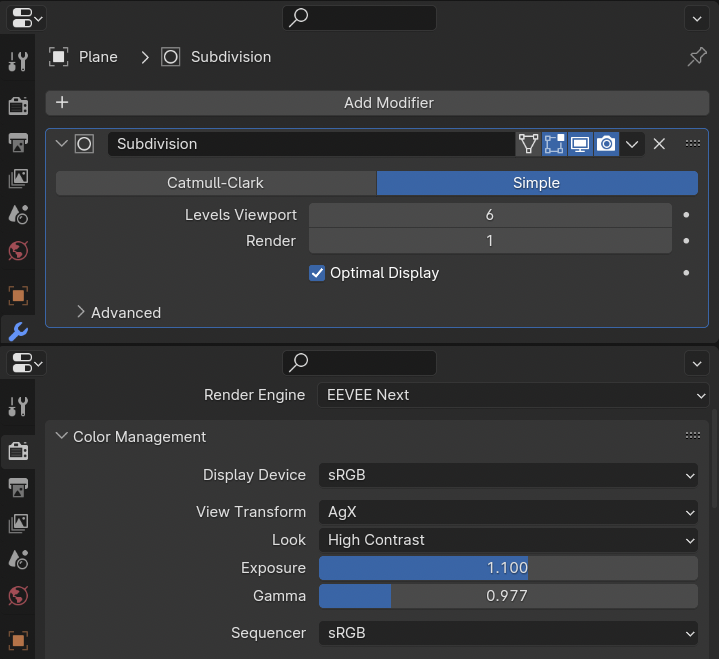Click the Plane object icon in the breadcrumb

coord(59,57)
